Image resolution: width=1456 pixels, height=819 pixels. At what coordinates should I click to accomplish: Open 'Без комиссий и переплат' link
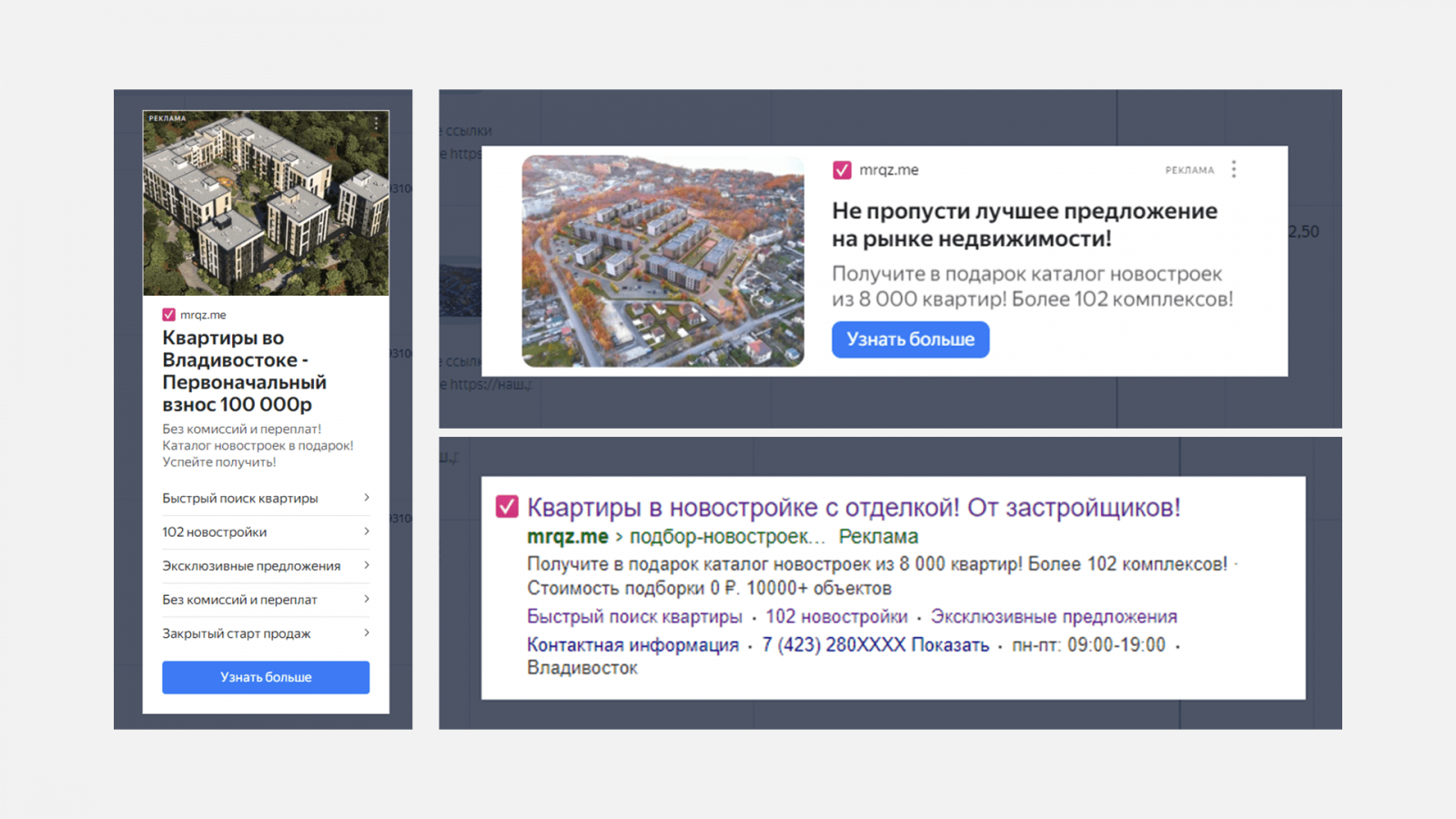tap(239, 600)
